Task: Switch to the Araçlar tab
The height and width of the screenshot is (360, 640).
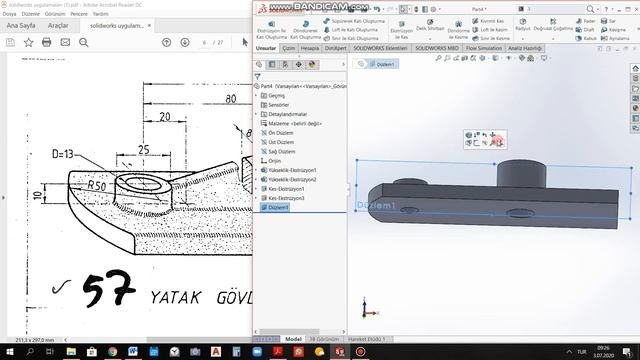Action: coord(58,25)
